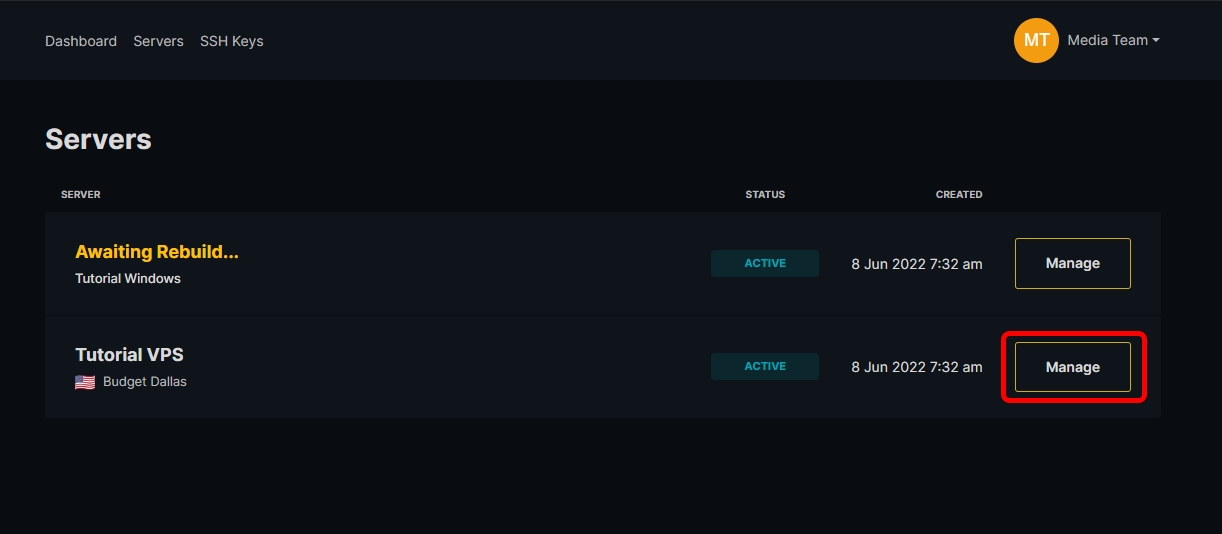This screenshot has height=534, width=1222.
Task: Go to the Dashboard nav item
Action: click(81, 41)
